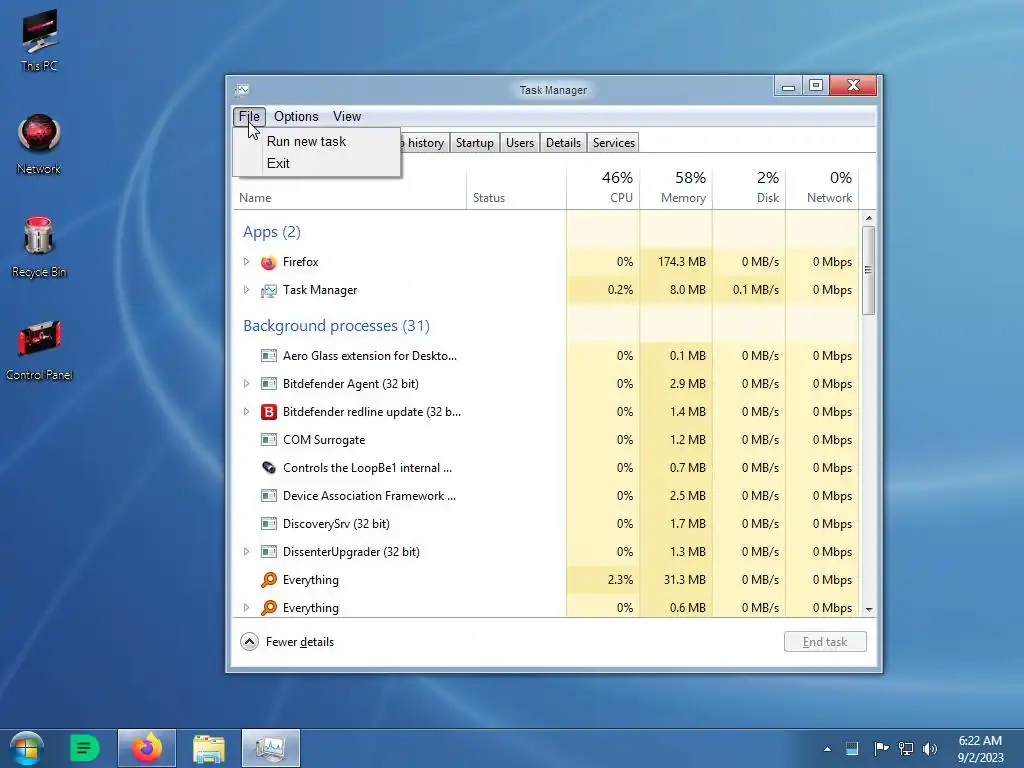Select 'DiscoverySrv (32 bit)' process name
1024x768 pixels.
336,524
